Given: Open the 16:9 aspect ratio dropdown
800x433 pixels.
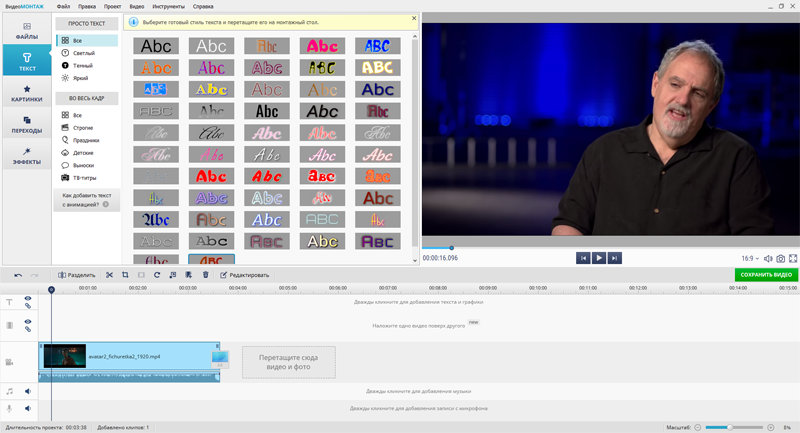Looking at the screenshot, I should click(x=750, y=258).
